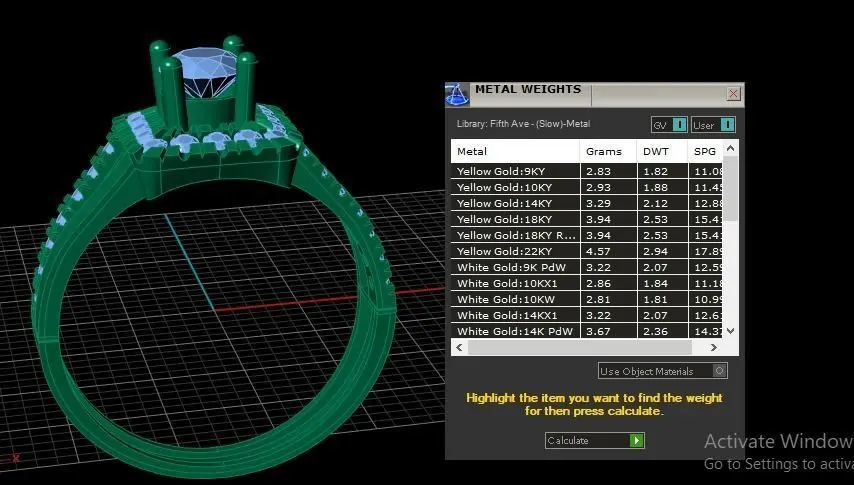Click the 2.94 DWT value
This screenshot has height=485, width=854.
tap(655, 251)
